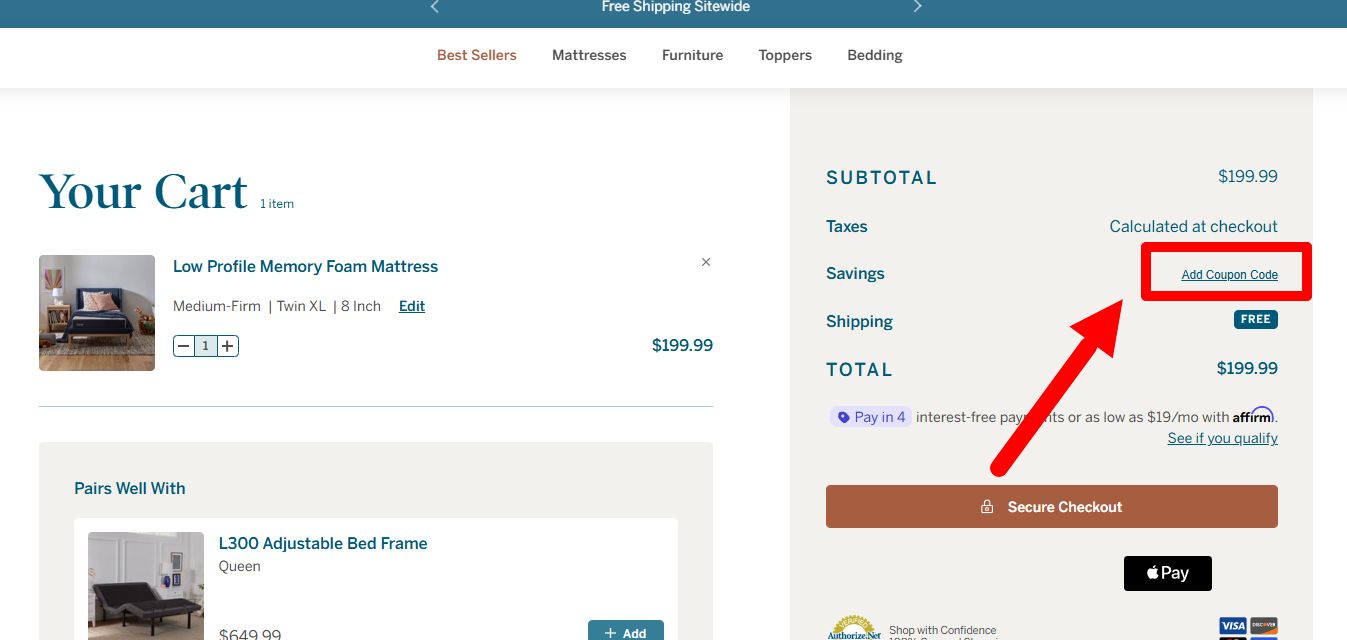Open the Mattresses menu

(589, 55)
